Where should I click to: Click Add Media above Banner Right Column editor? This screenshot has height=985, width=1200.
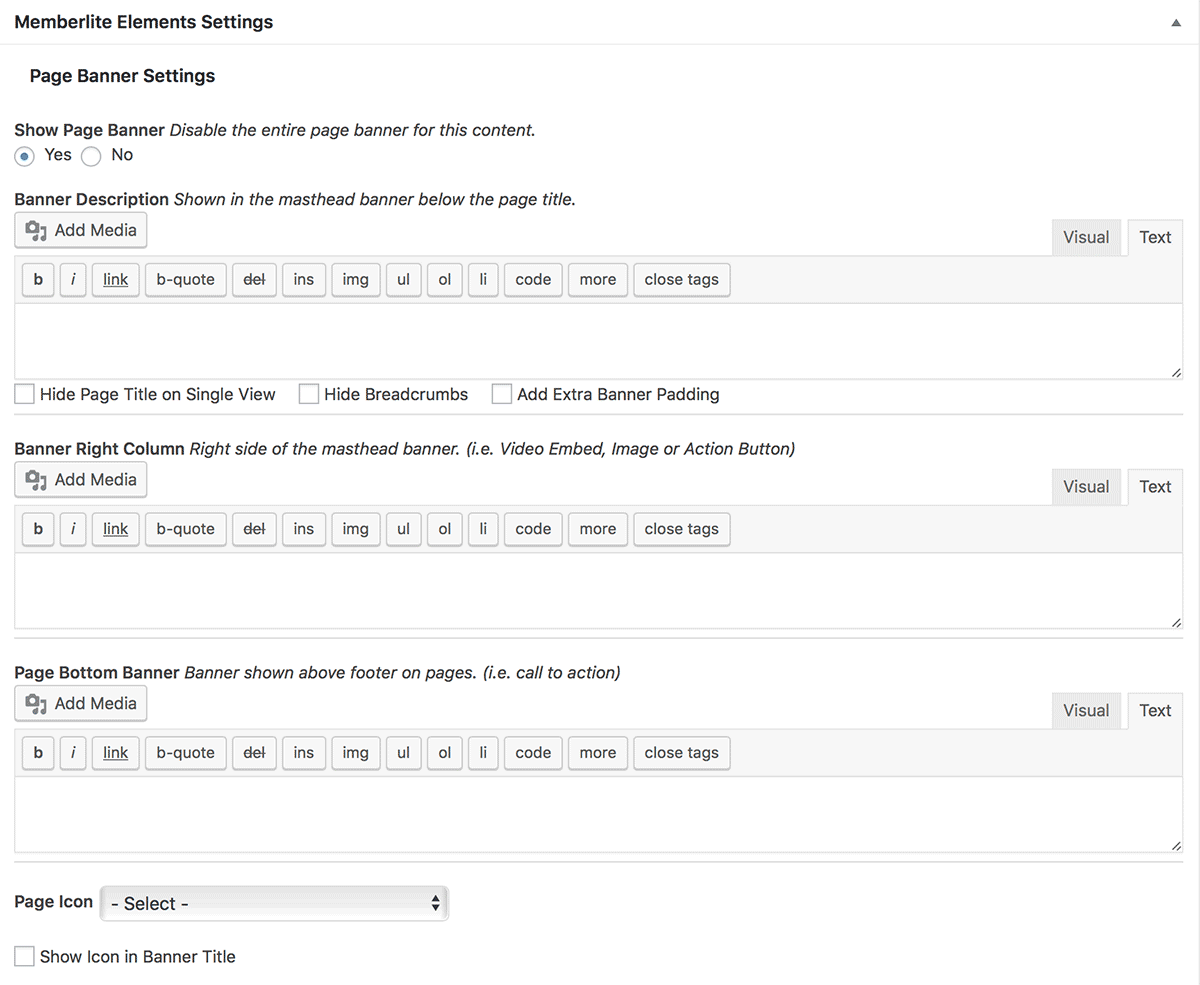coord(82,480)
